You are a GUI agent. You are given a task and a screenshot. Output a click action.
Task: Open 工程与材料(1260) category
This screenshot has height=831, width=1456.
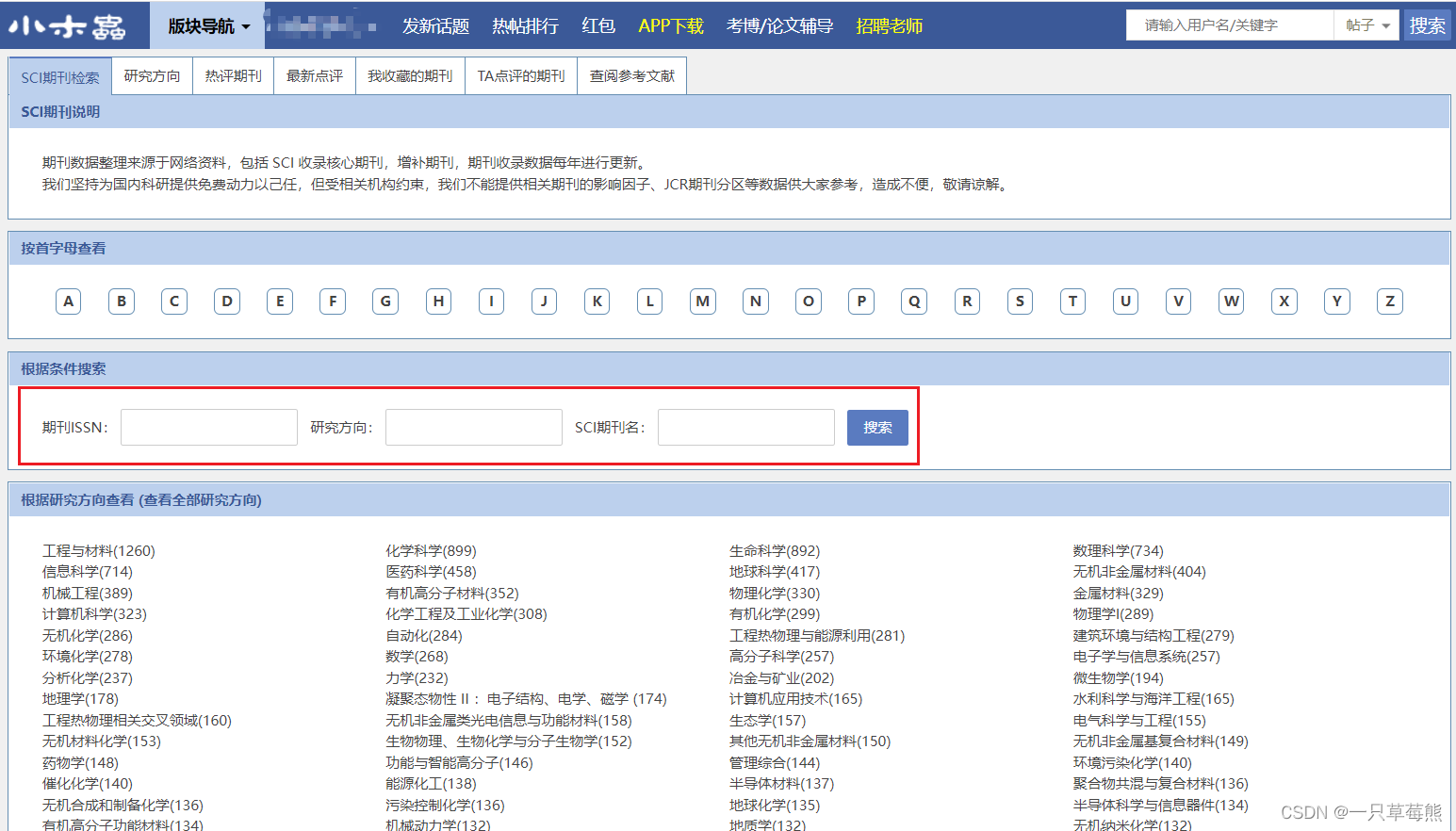[99, 551]
